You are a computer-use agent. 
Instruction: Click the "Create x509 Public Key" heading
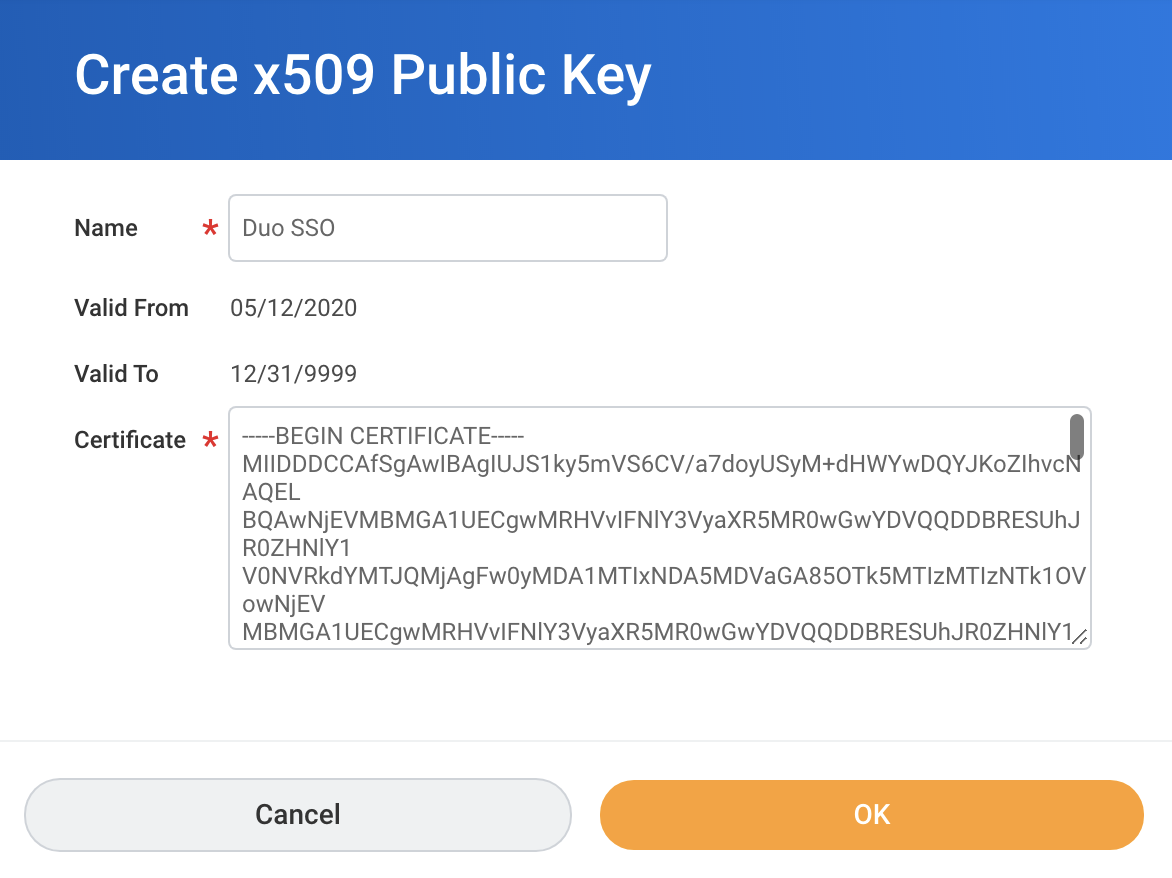tap(363, 76)
